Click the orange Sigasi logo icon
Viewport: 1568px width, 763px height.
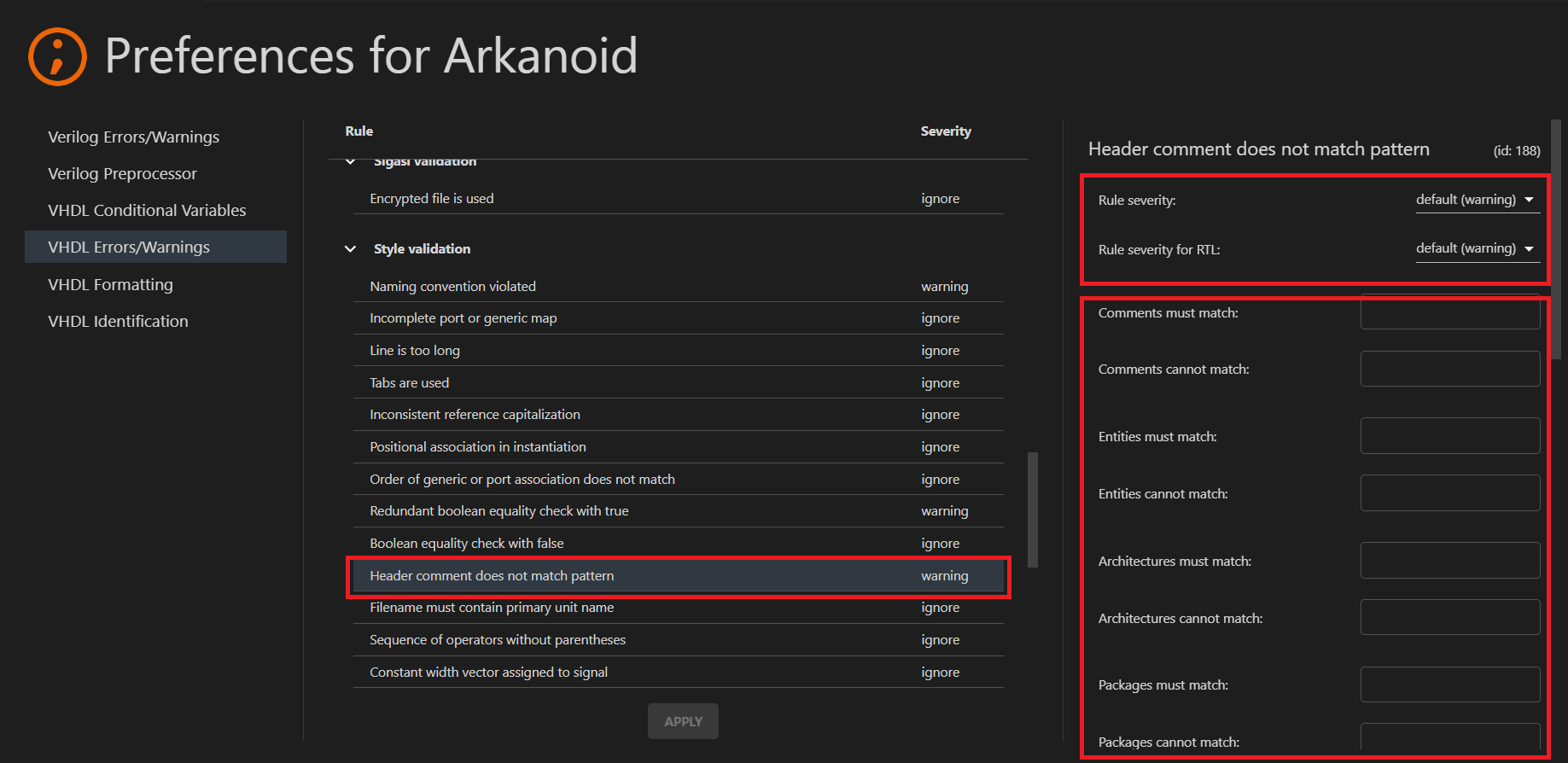(57, 57)
